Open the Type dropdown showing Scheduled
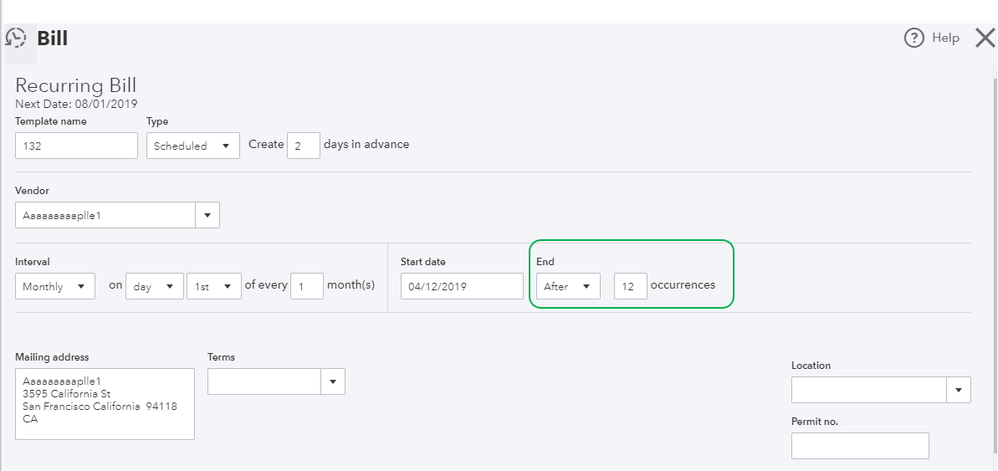Viewport: 998px width, 471px height. click(x=193, y=146)
